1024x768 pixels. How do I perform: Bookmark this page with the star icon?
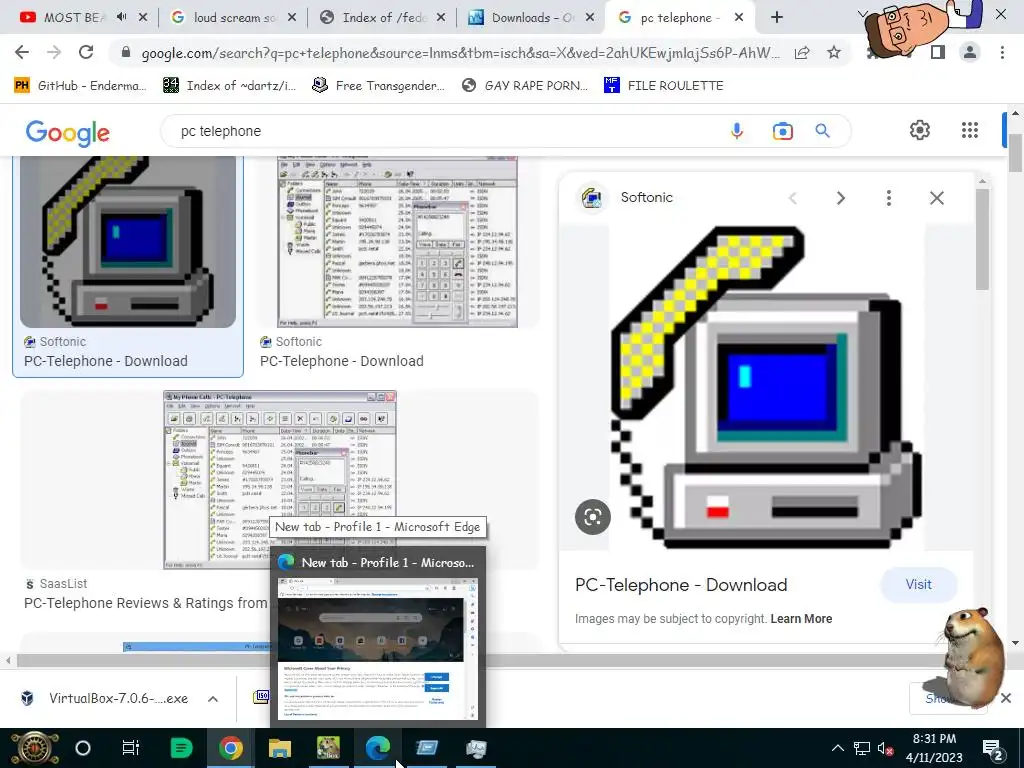[x=834, y=53]
